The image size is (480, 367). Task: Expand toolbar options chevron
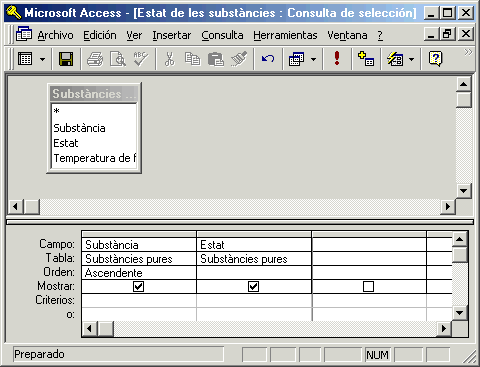468,52
